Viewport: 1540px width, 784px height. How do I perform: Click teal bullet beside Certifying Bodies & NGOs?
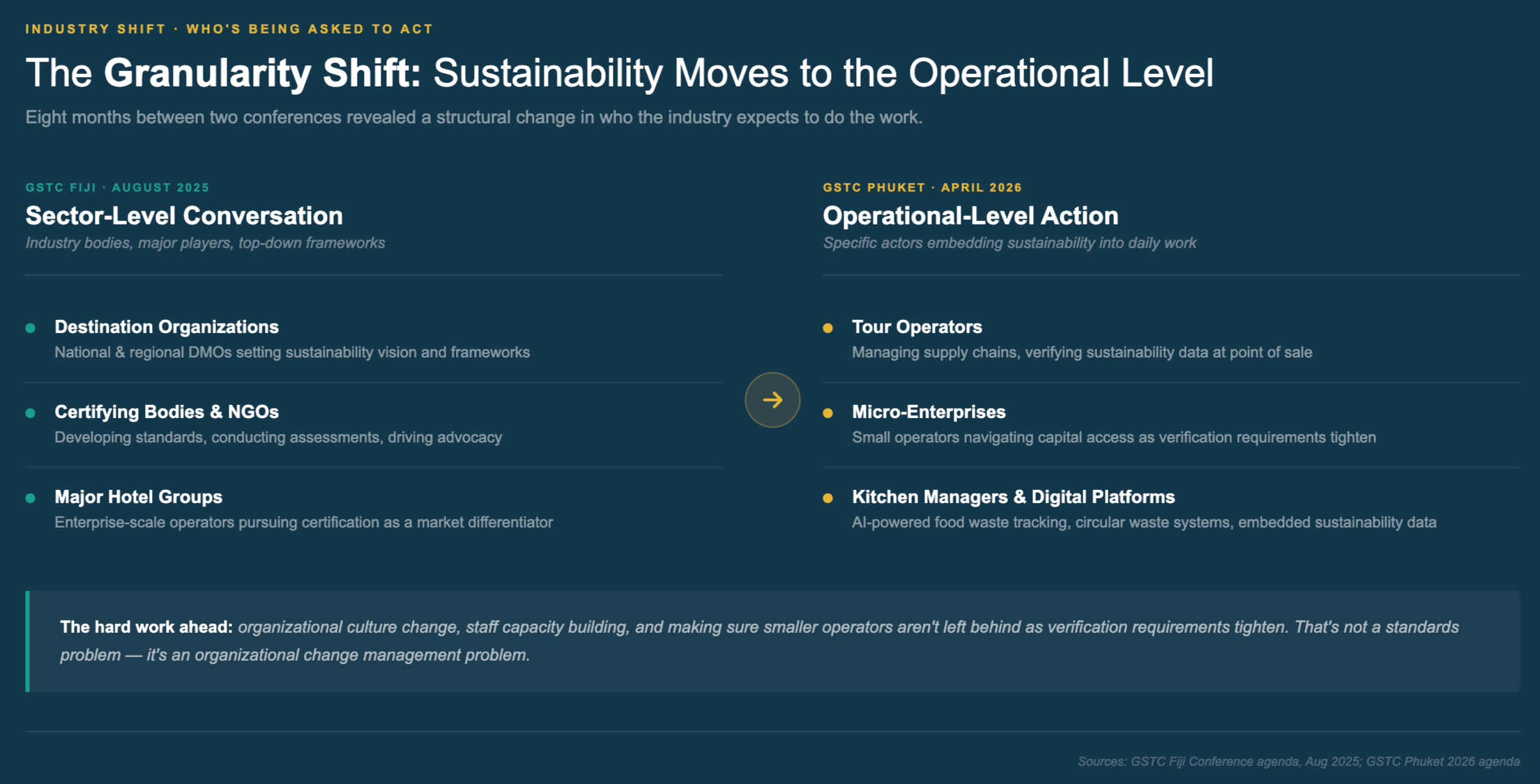coord(30,413)
